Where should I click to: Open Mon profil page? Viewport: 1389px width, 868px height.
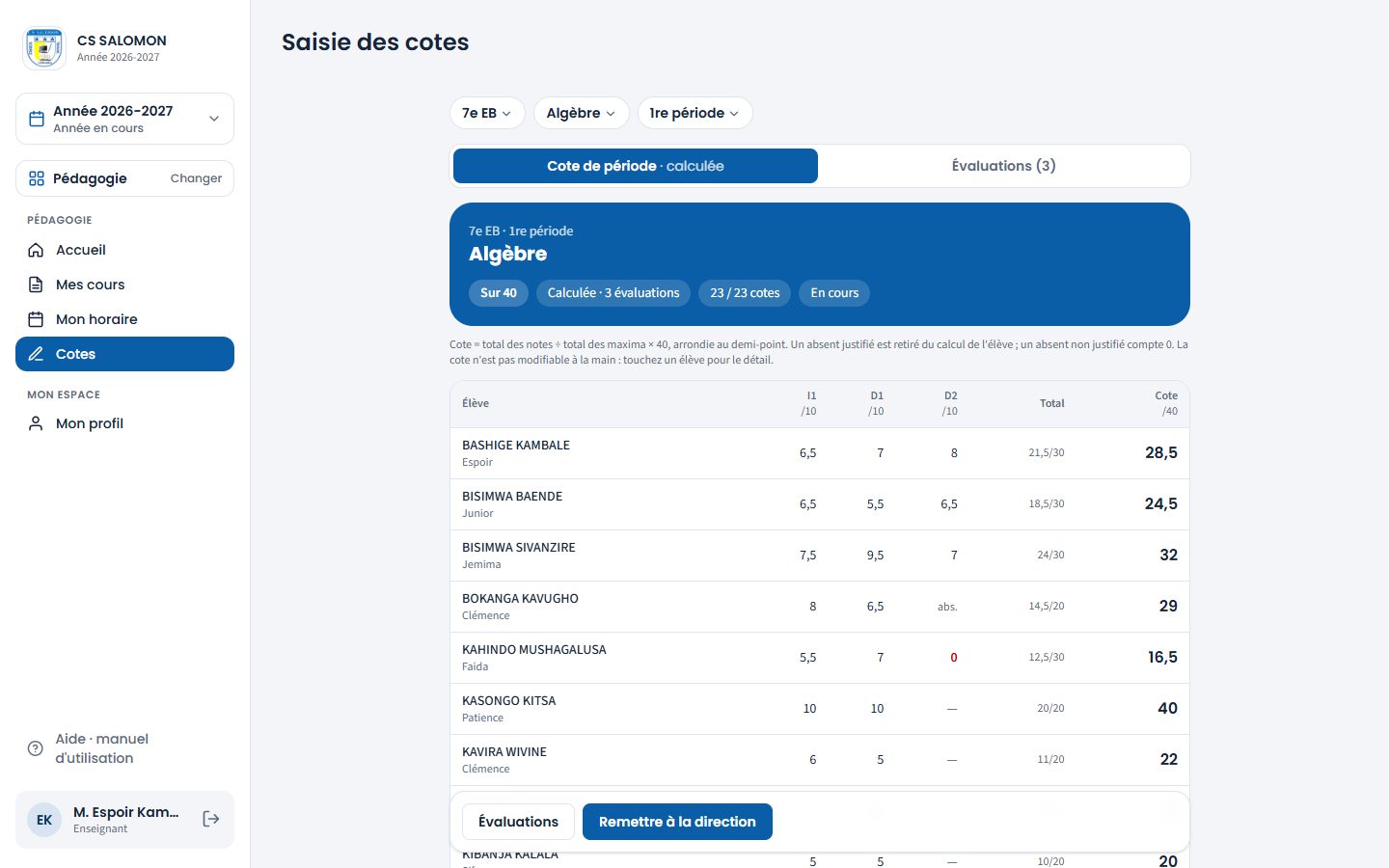pos(124,423)
